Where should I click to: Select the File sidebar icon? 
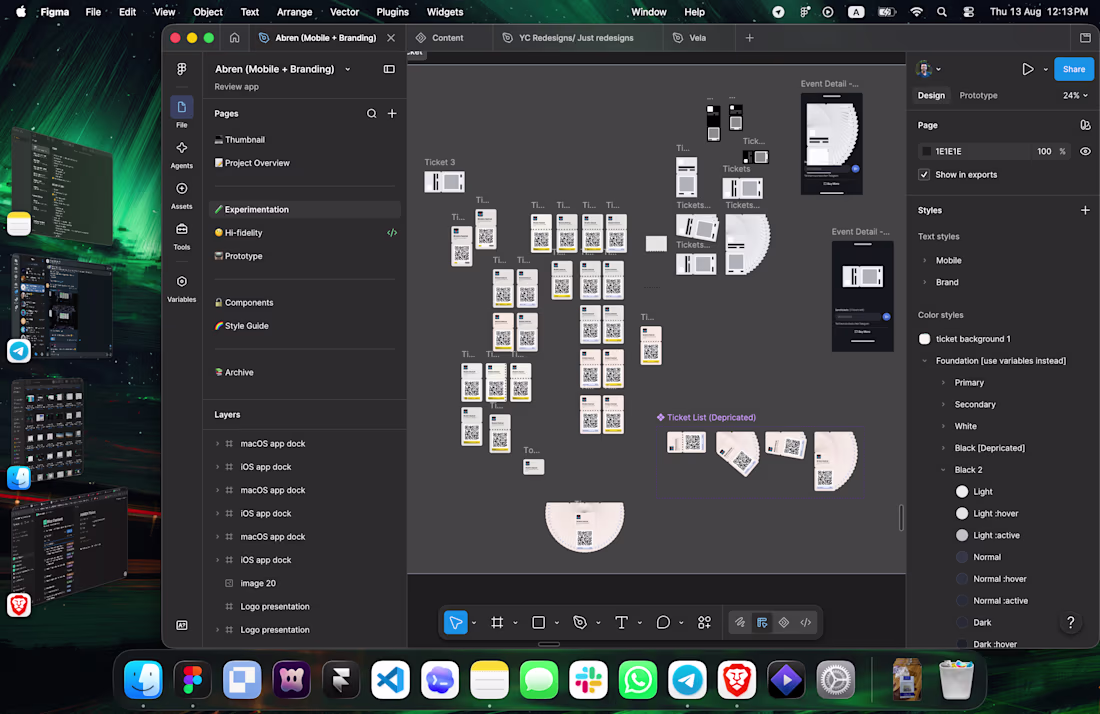pyautogui.click(x=182, y=107)
